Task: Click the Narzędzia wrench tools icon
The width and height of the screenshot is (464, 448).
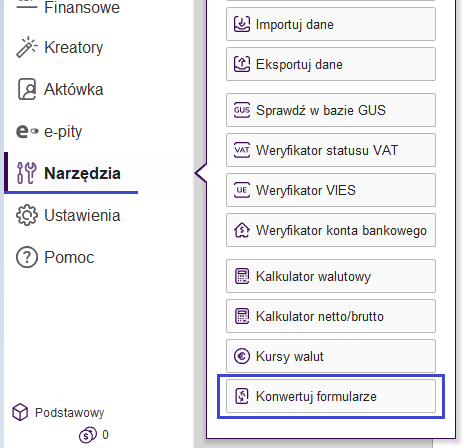Action: point(27,173)
